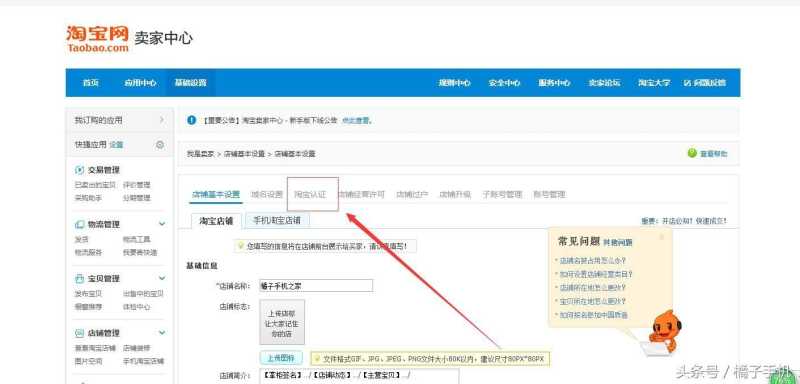Viewport: 800px width, 384px height.
Task: Switch to the 店铺过户 tab
Action: (412, 194)
